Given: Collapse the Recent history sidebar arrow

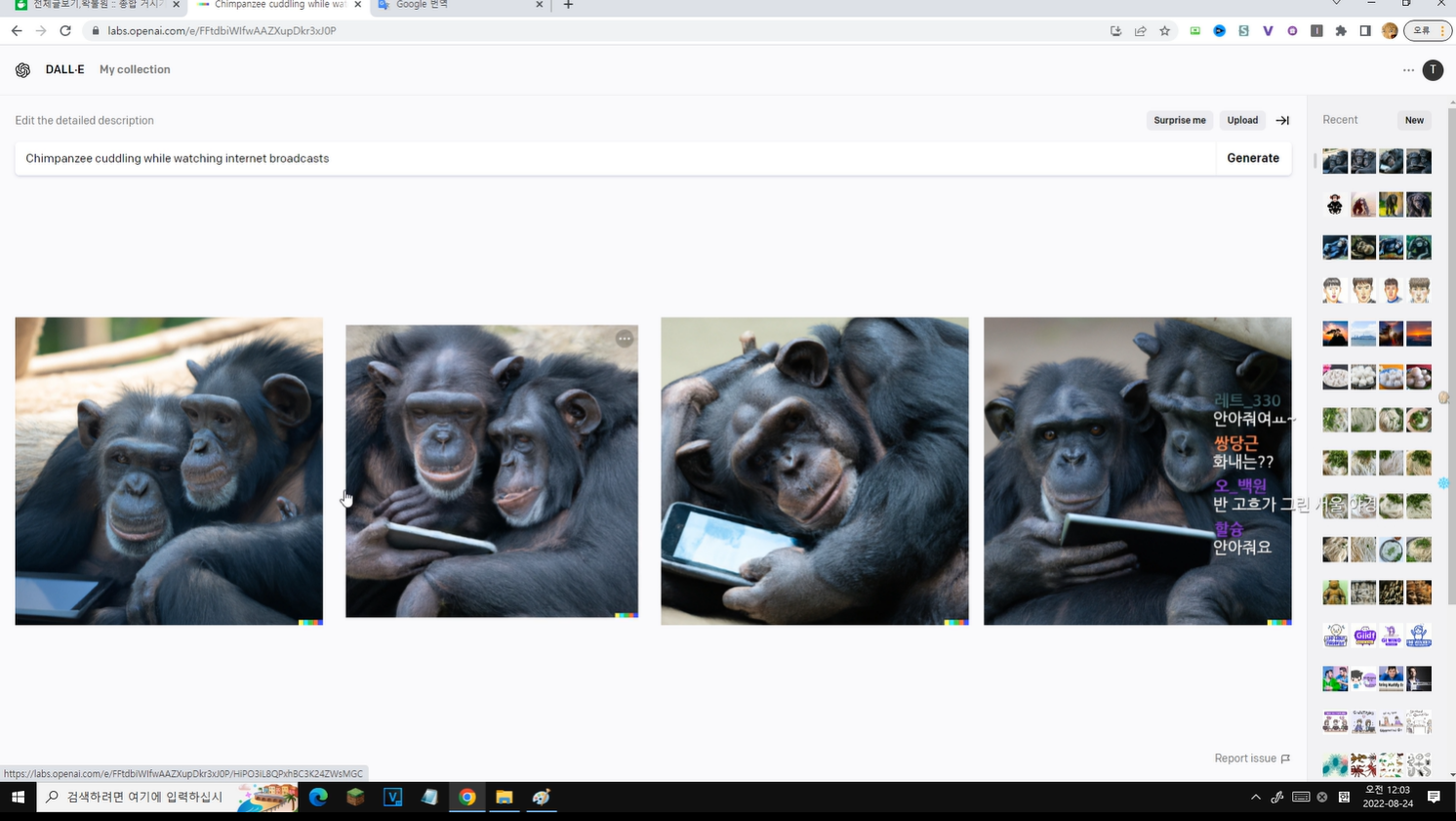Looking at the screenshot, I should (1282, 120).
